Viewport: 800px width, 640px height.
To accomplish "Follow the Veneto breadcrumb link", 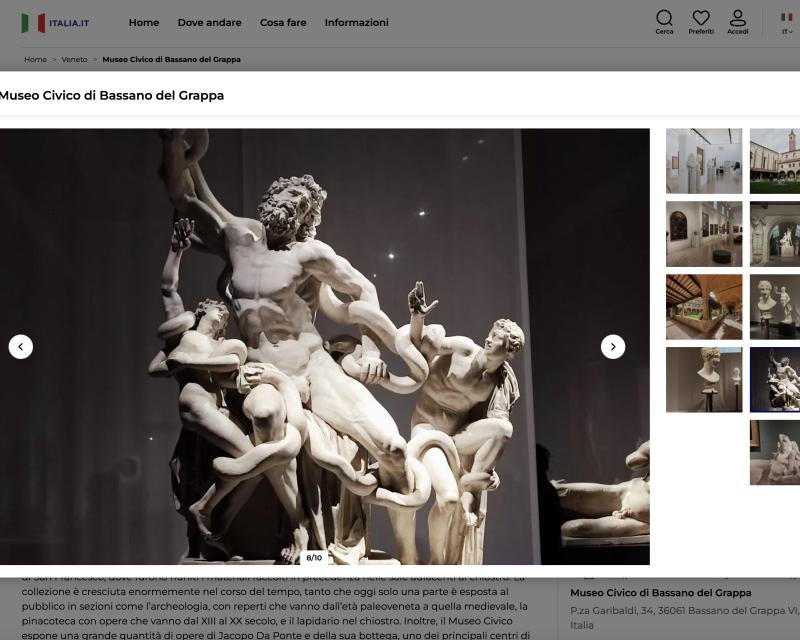I will 74,59.
